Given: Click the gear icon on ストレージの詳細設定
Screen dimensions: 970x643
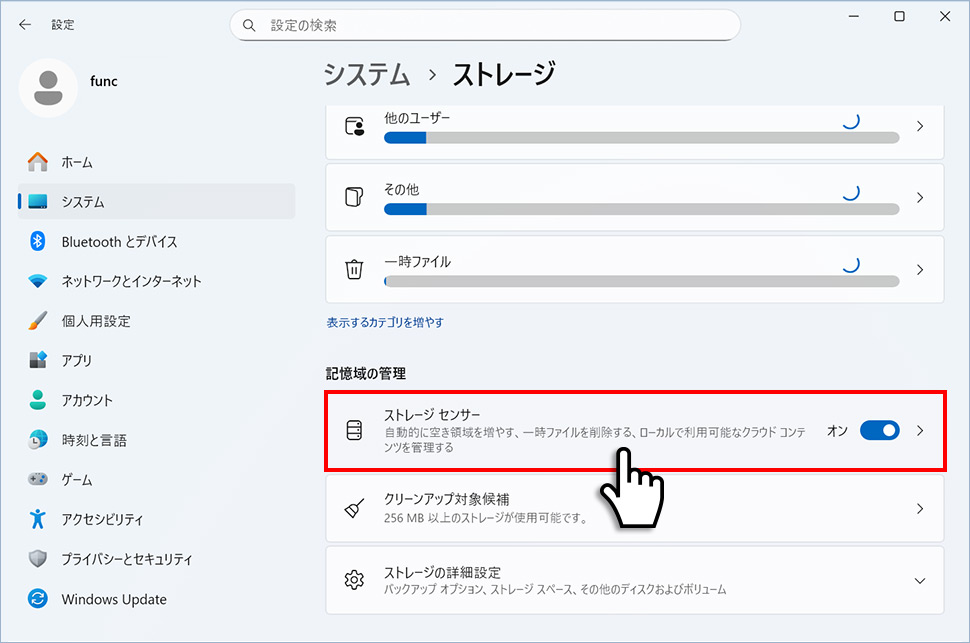Looking at the screenshot, I should click(x=354, y=580).
